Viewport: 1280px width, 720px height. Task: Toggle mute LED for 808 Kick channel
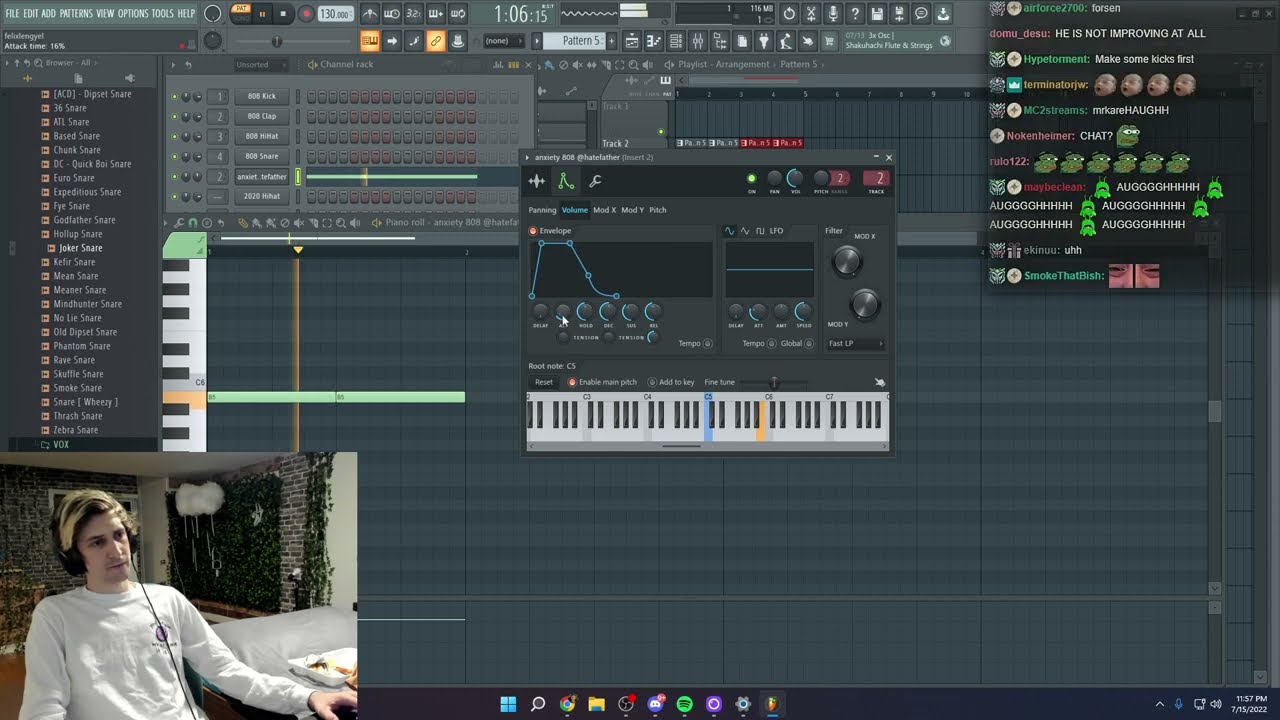174,97
